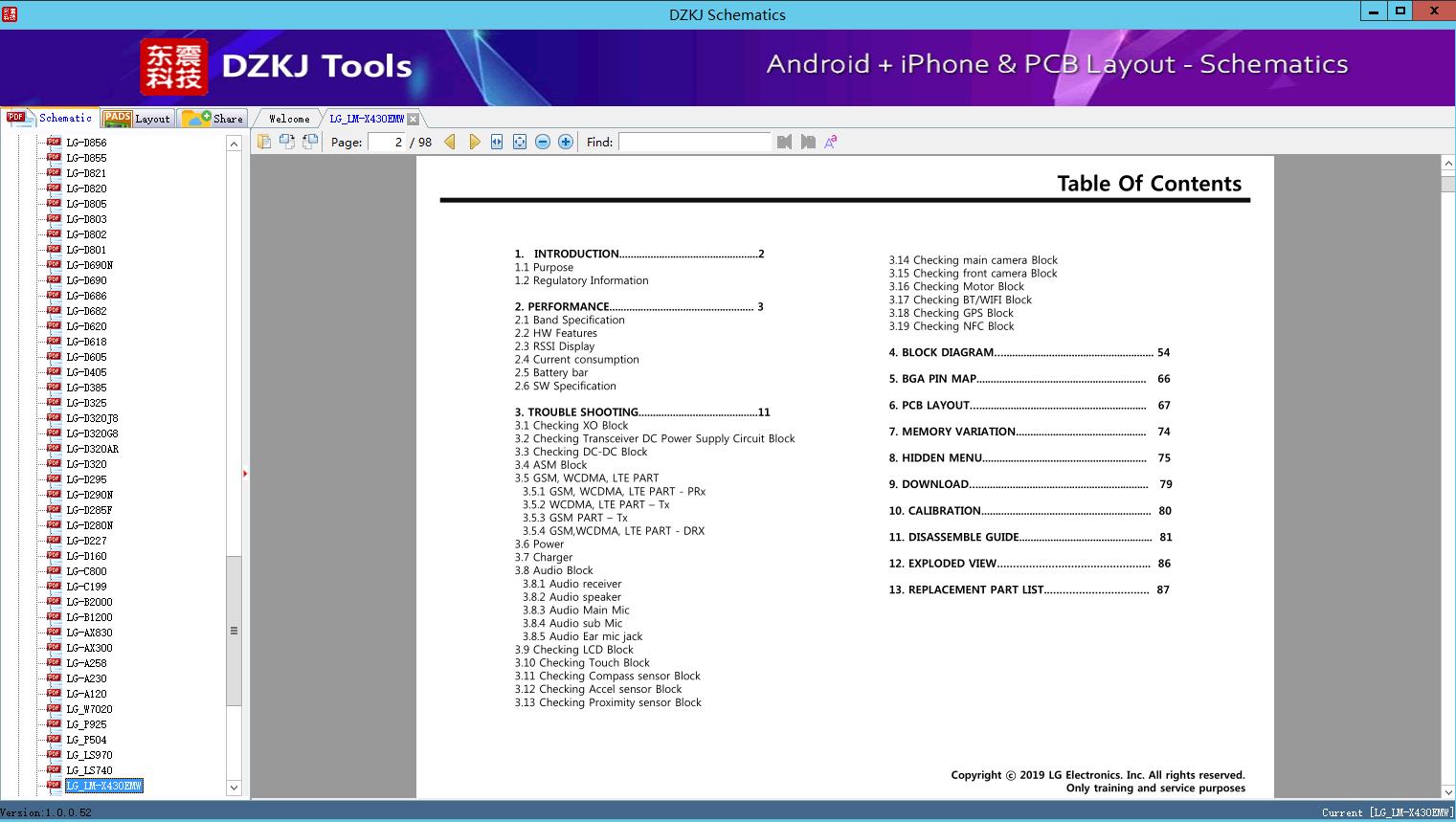The height and width of the screenshot is (822, 1456).
Task: Zoom in with the plus icon
Action: point(566,142)
